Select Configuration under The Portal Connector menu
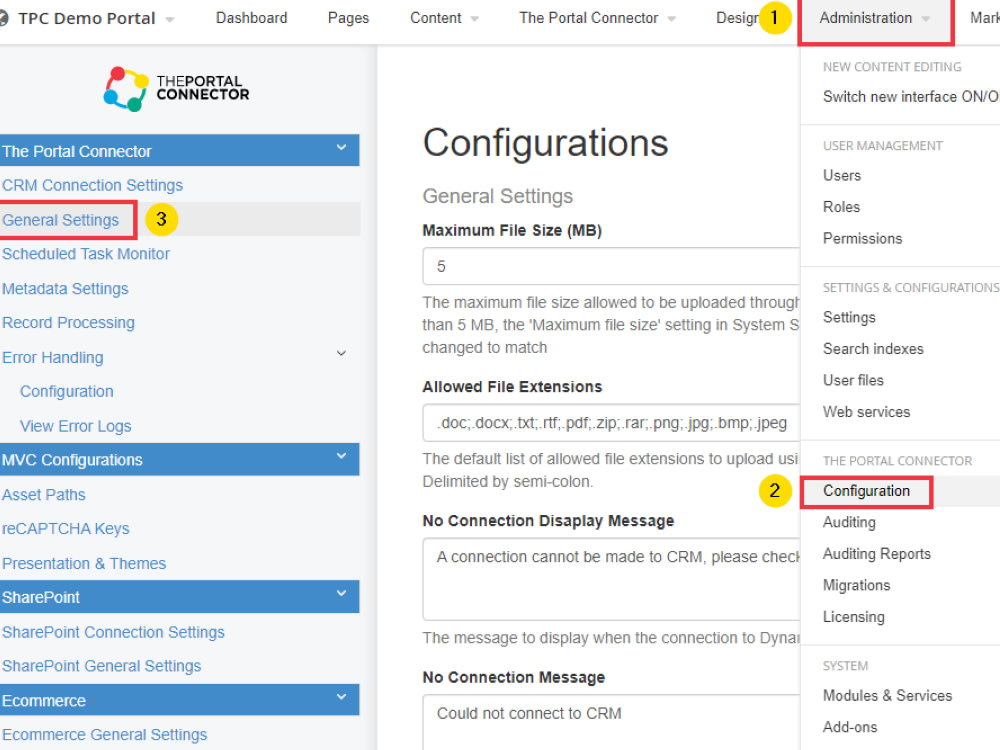The image size is (1000, 750). (866, 491)
